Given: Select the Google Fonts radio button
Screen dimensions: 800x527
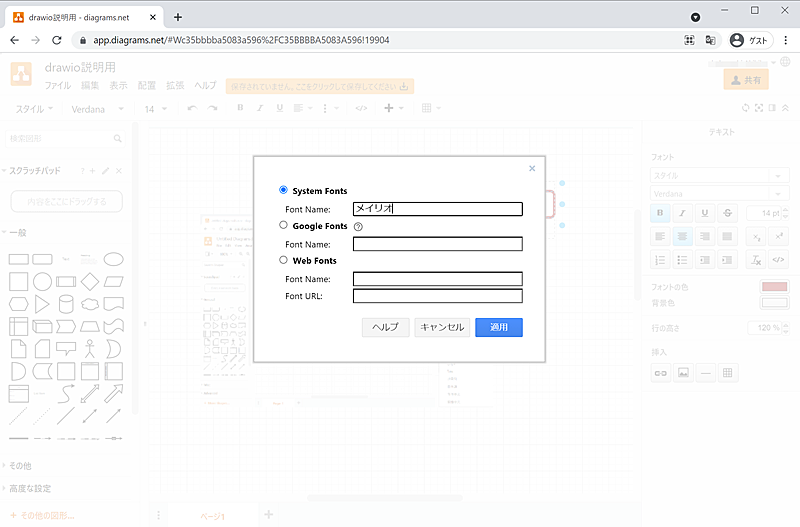Looking at the screenshot, I should [x=284, y=226].
